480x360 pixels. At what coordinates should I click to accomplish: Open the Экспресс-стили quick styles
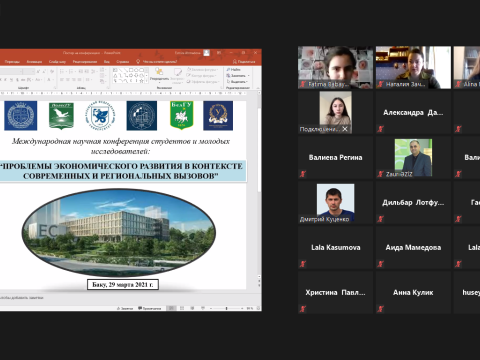(178, 76)
